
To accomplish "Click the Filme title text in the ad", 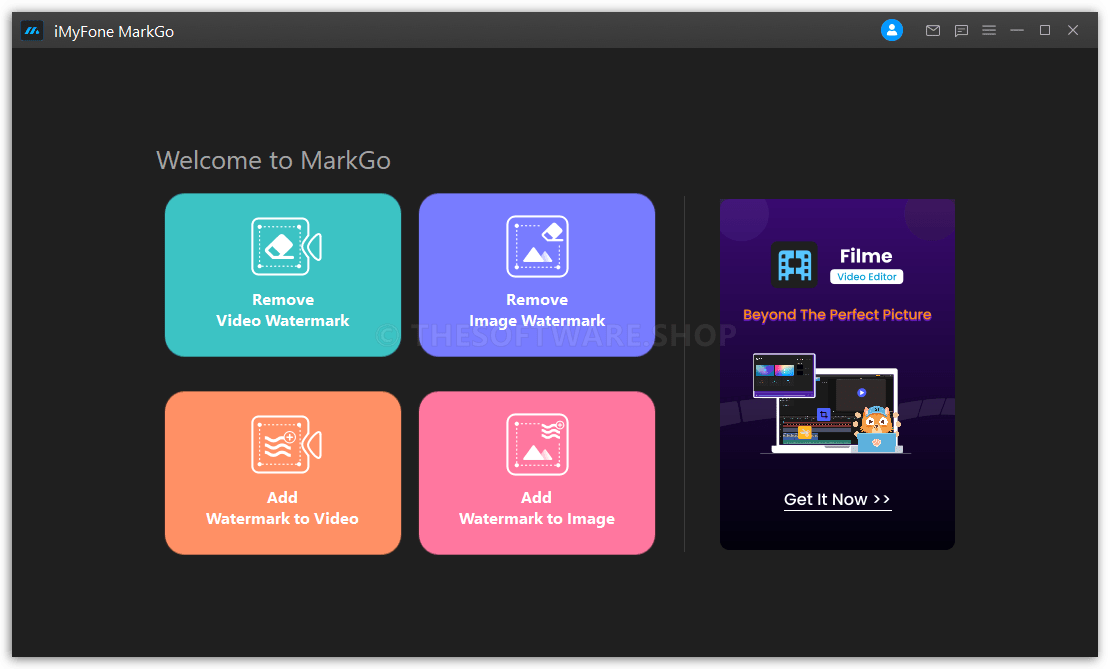I will point(866,256).
